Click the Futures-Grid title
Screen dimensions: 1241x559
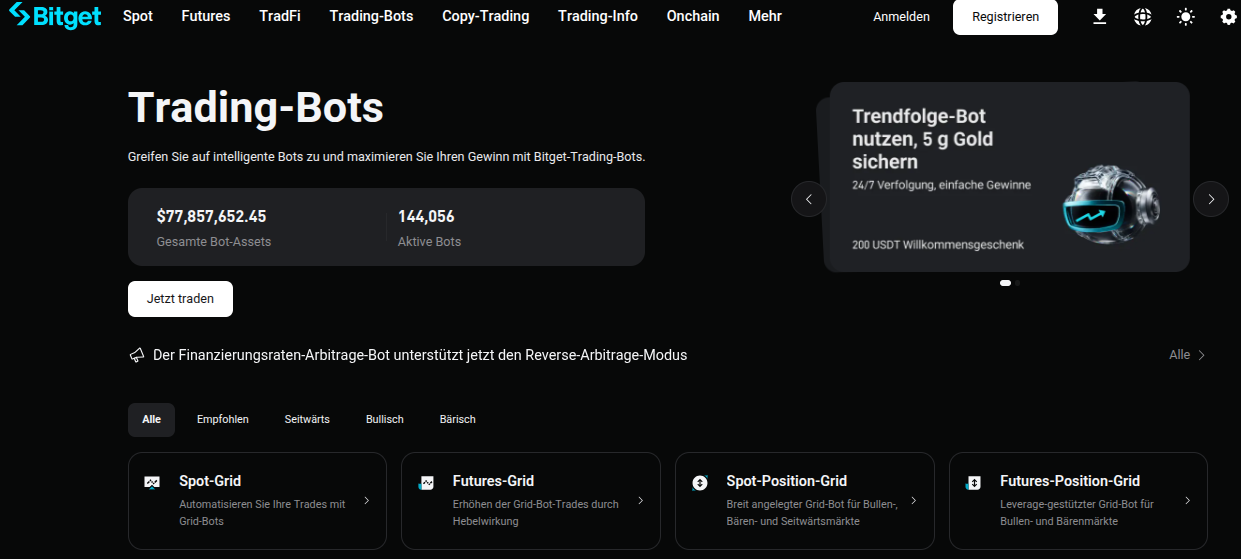click(x=493, y=481)
